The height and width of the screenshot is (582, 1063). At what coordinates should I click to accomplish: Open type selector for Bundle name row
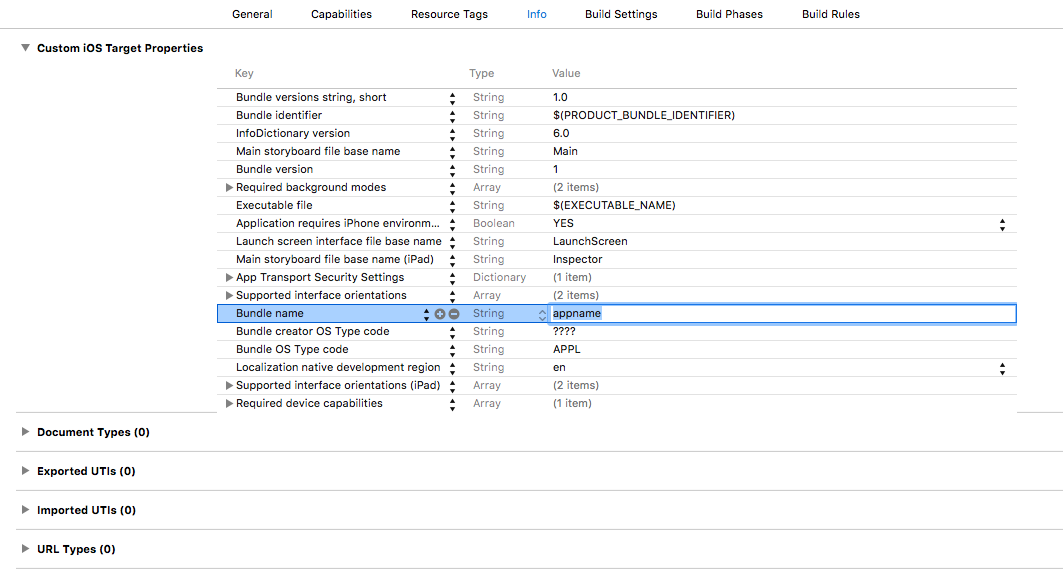pyautogui.click(x=543, y=314)
